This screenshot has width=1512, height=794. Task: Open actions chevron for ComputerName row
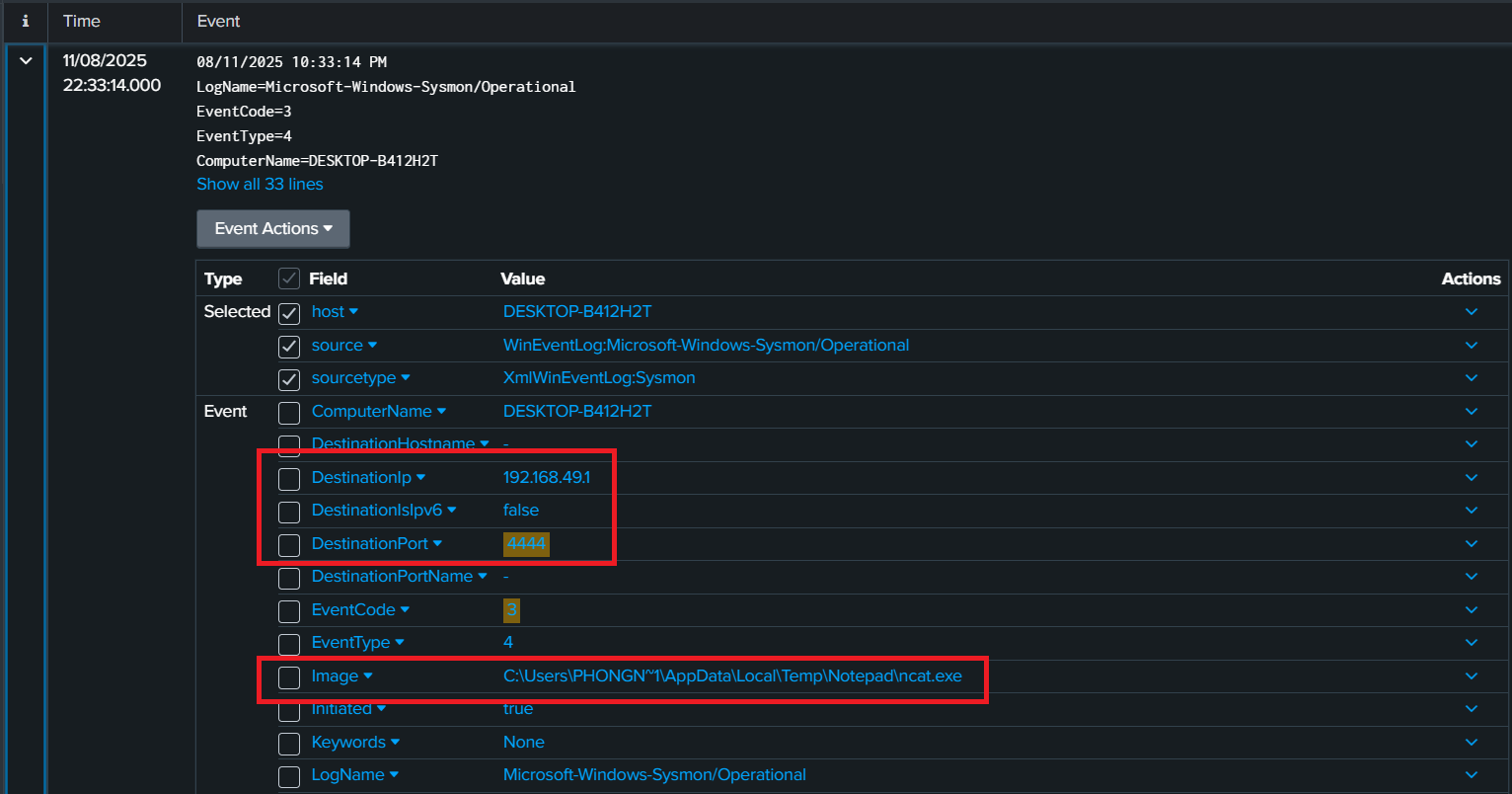pos(1471,412)
